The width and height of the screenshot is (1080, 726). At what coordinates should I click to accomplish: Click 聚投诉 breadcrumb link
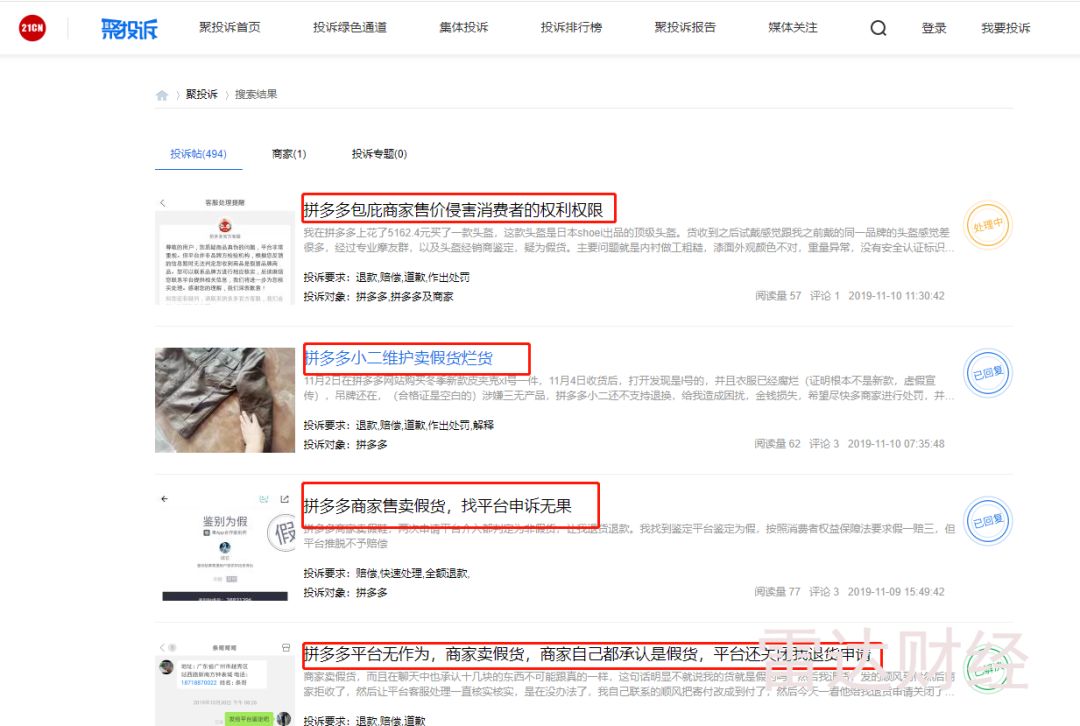tap(202, 94)
